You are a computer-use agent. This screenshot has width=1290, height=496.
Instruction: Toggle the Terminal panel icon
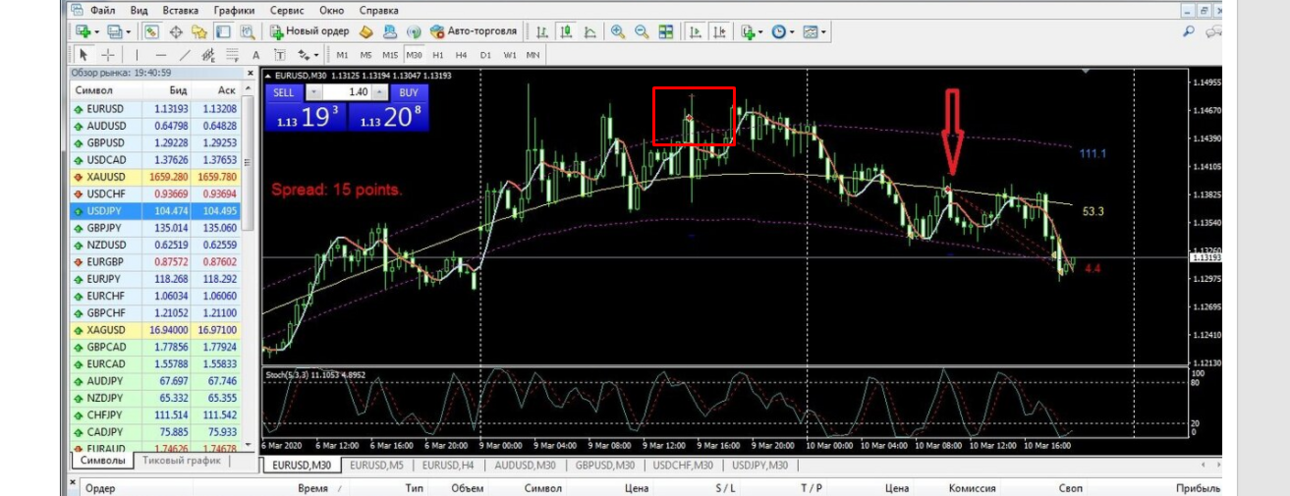click(x=223, y=32)
